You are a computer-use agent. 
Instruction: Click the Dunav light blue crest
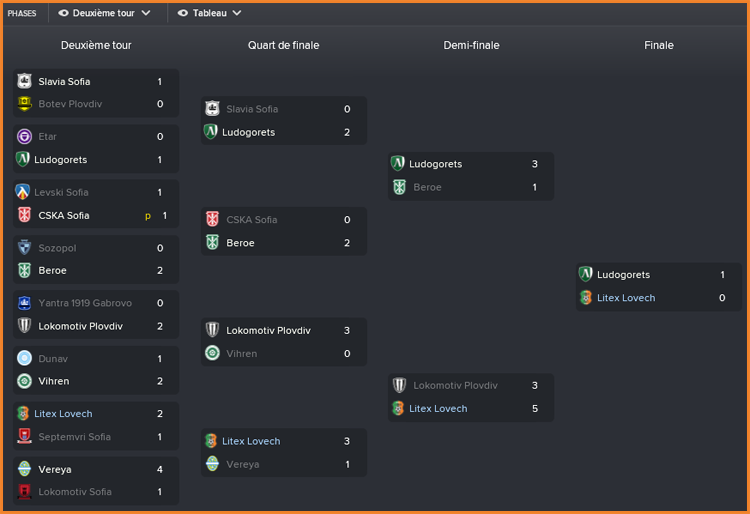tap(24, 358)
